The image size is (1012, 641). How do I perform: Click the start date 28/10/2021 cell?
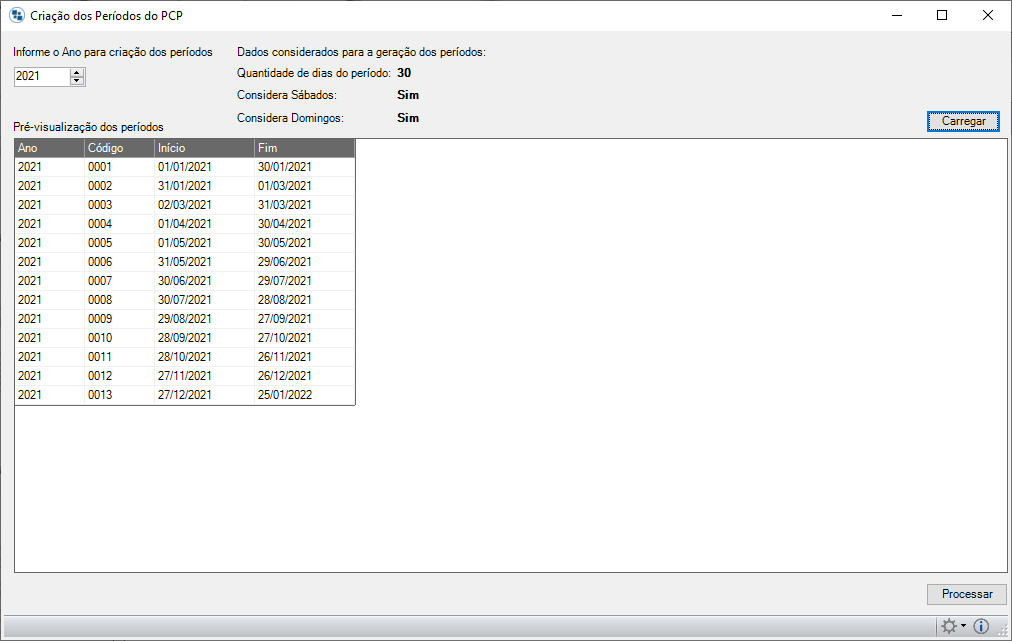185,357
